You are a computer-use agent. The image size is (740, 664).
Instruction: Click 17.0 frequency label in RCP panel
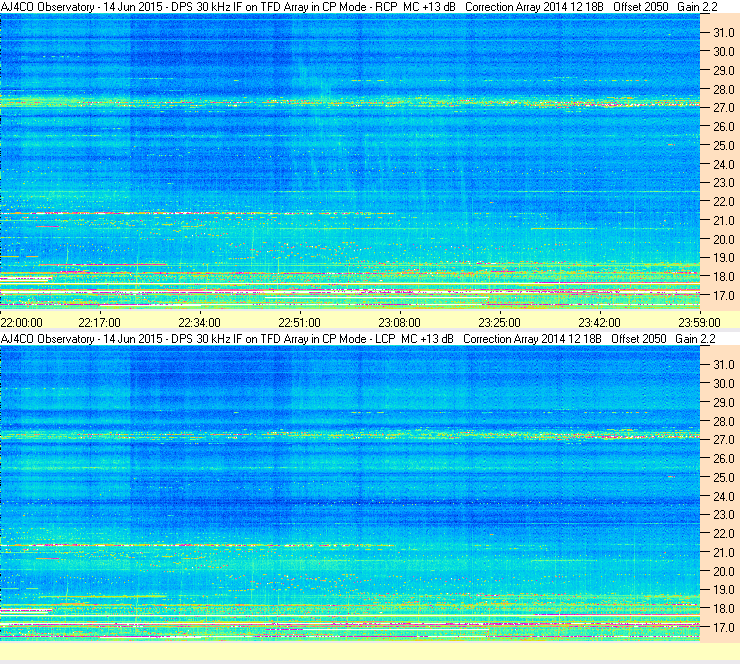723,296
